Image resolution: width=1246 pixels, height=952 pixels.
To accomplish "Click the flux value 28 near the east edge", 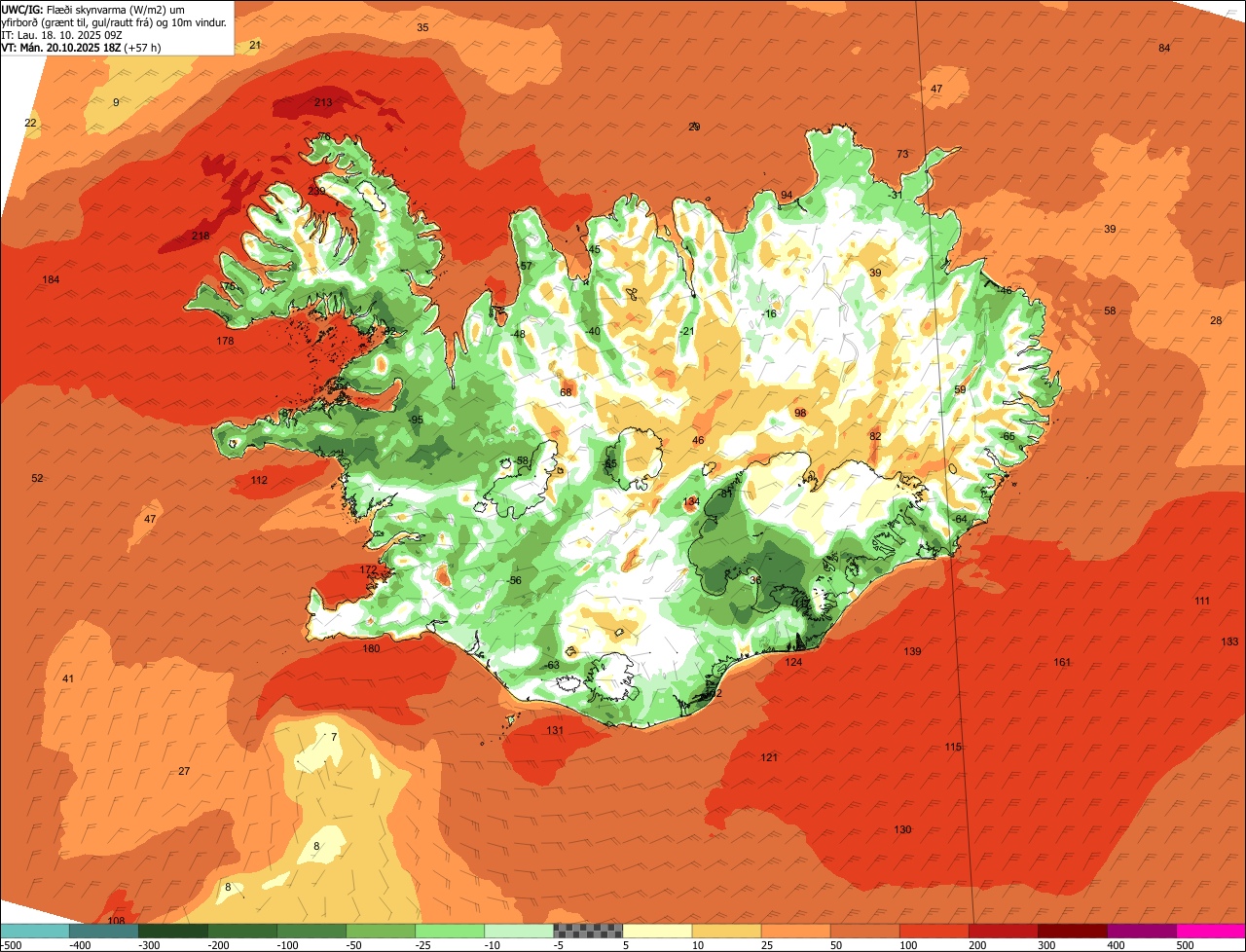I will (1216, 320).
